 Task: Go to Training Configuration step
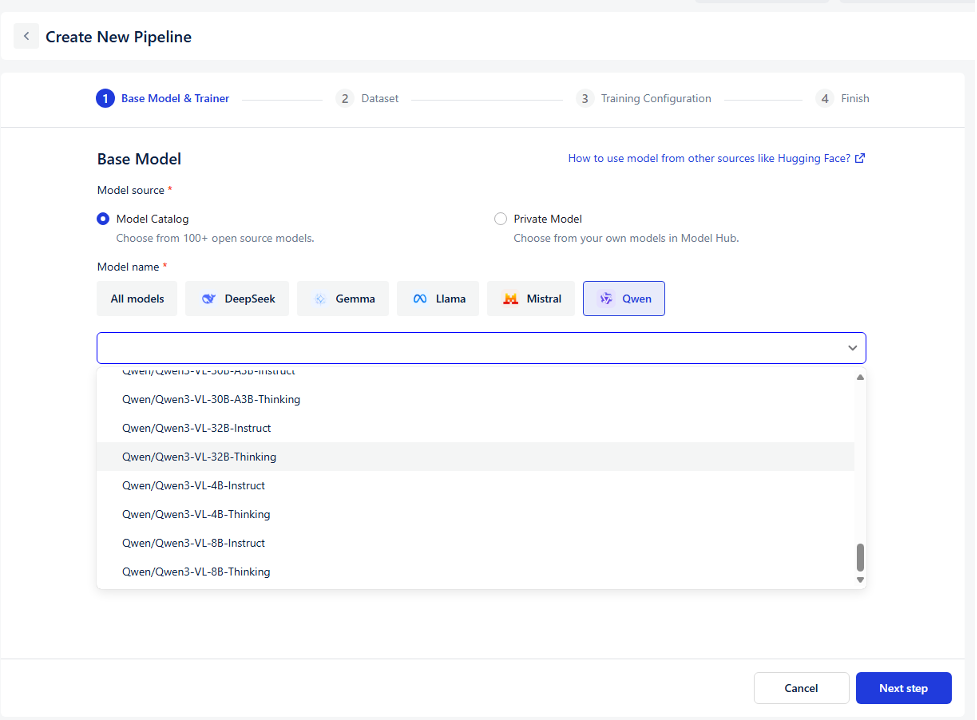click(655, 98)
